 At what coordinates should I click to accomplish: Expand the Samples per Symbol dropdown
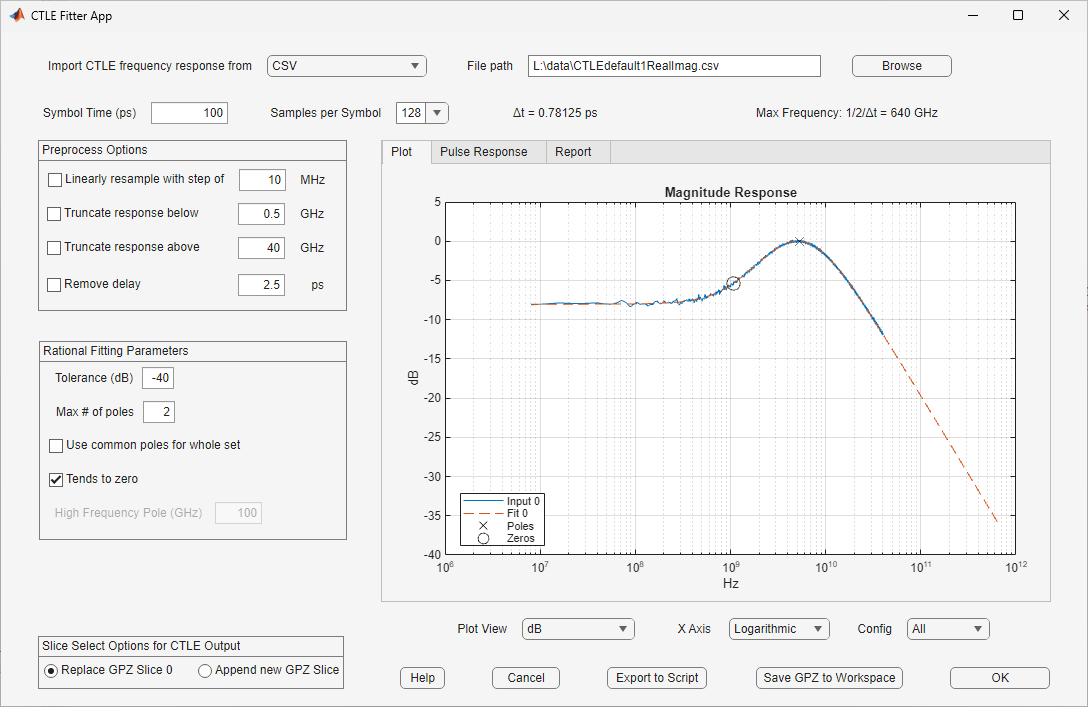(x=438, y=113)
